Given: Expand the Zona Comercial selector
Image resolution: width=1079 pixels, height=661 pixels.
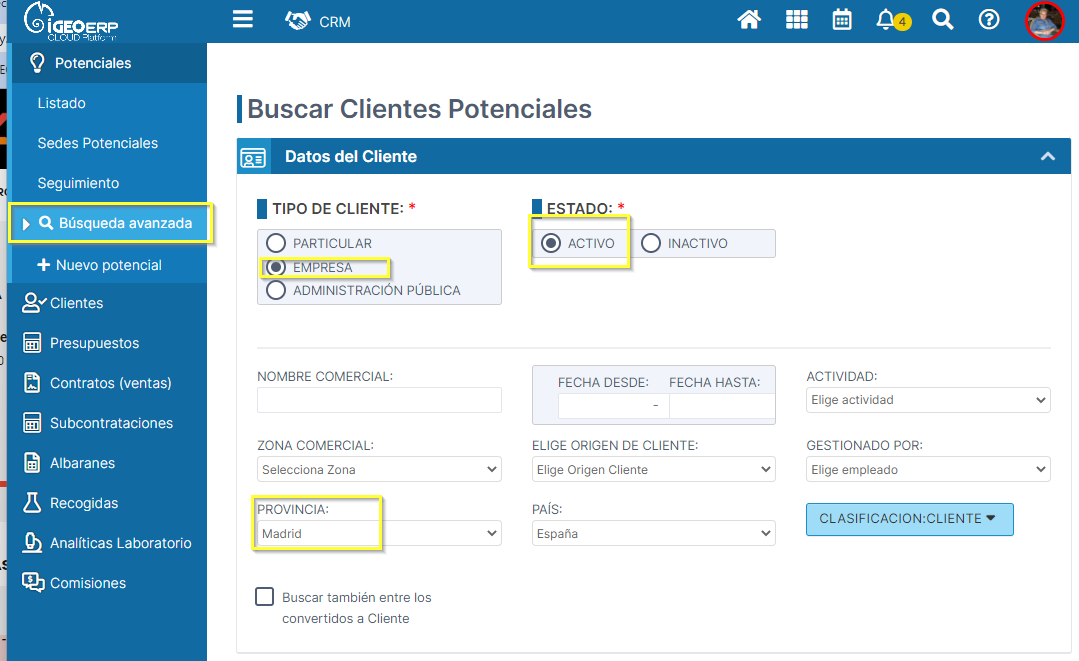Looking at the screenshot, I should click(379, 469).
